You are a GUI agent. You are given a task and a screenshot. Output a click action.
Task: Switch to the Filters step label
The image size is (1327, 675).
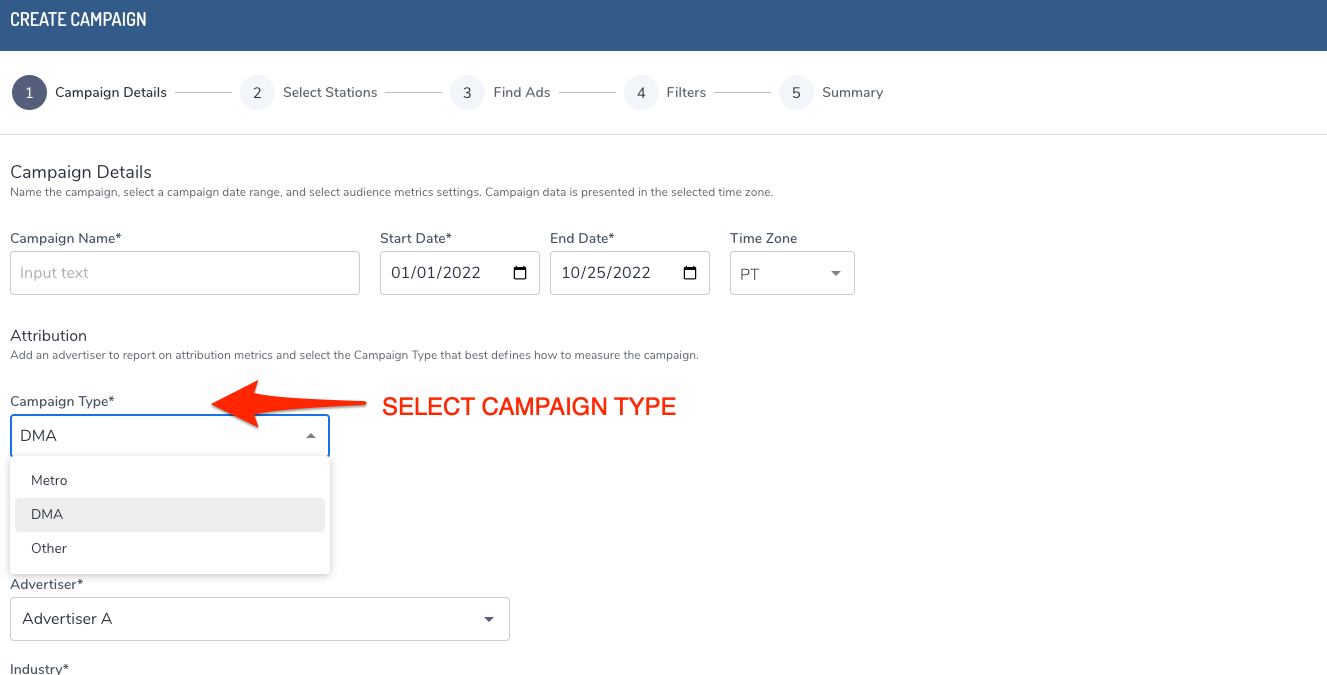[x=686, y=92]
